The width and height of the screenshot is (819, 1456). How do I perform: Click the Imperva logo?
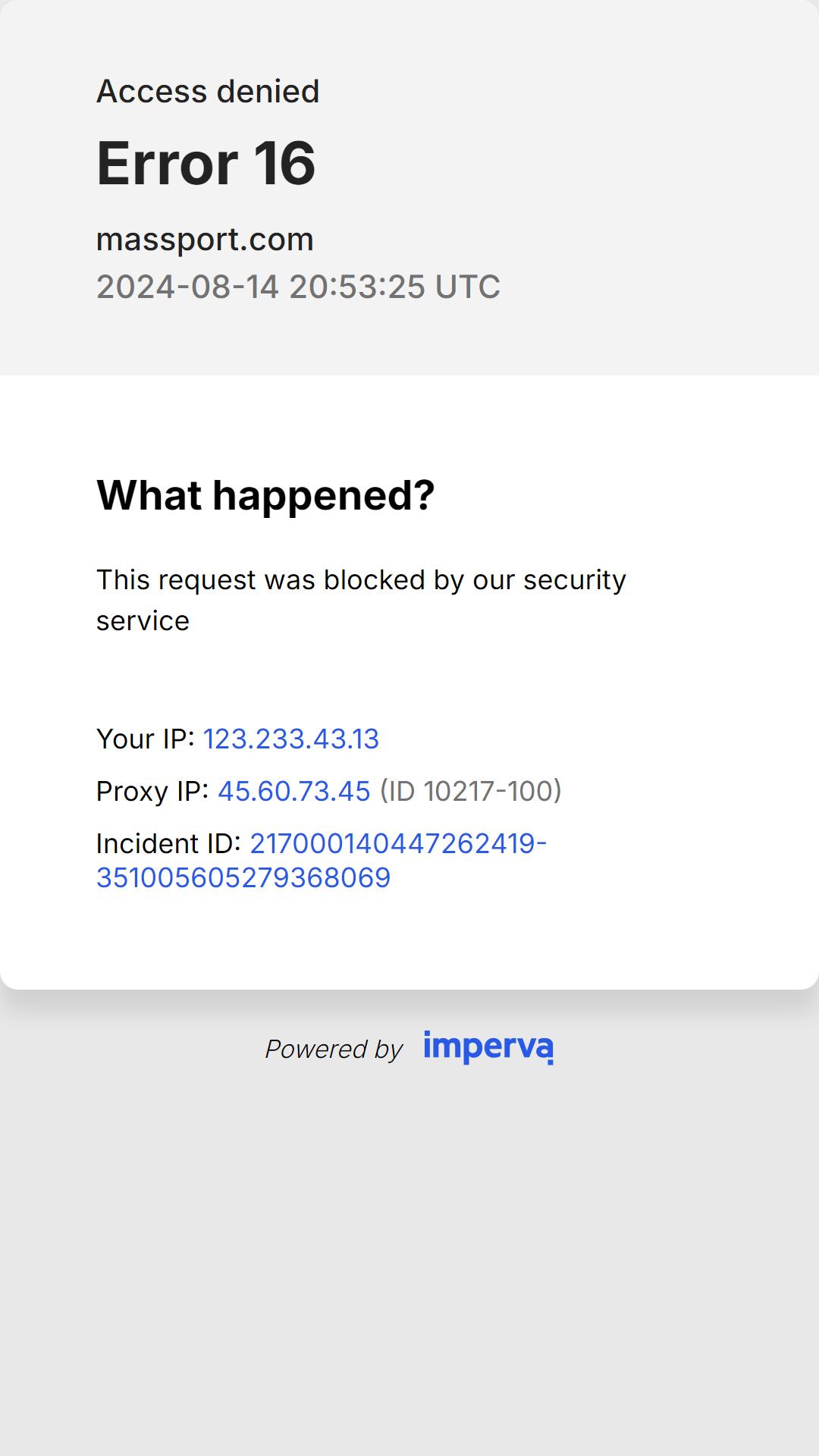488,1047
